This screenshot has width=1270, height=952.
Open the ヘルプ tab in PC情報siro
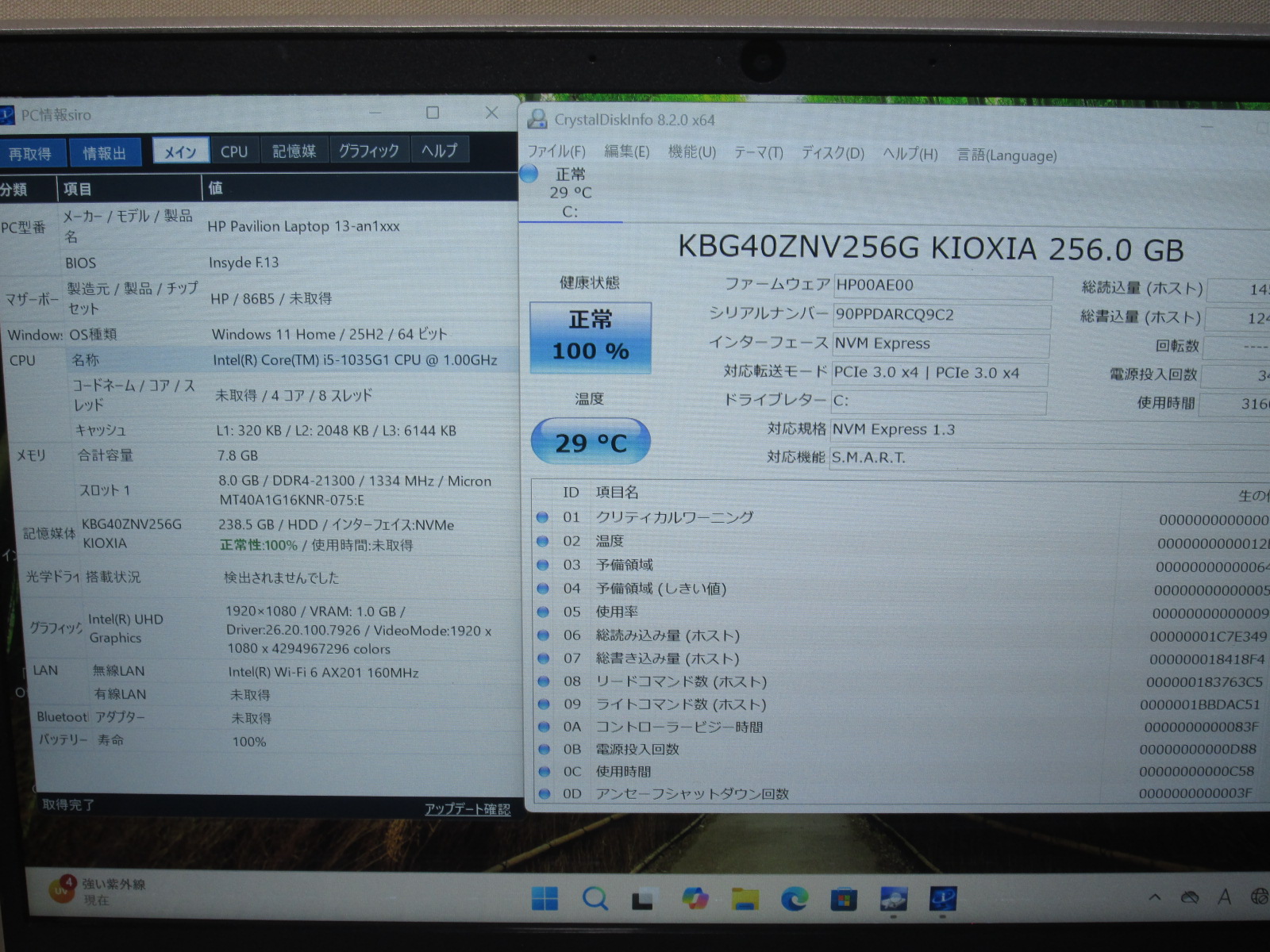click(440, 149)
